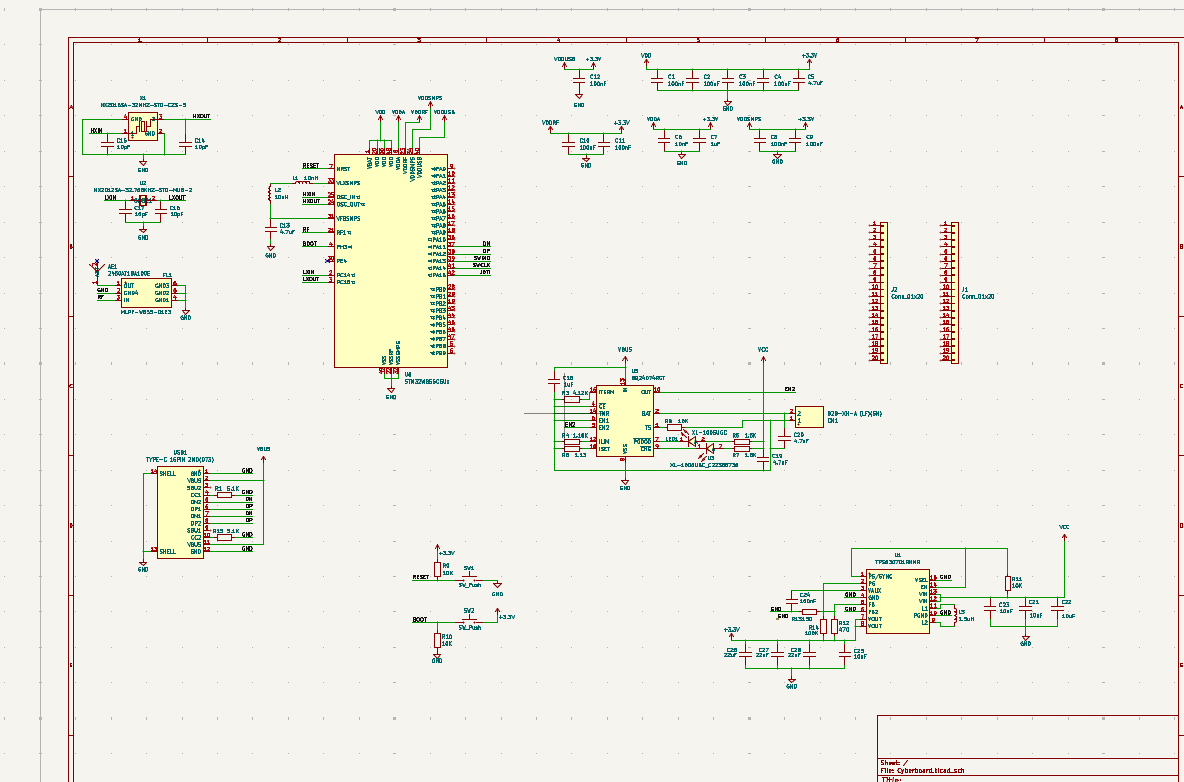Click the J2 20-pin connector
The height and width of the screenshot is (782, 1184).
(879, 292)
